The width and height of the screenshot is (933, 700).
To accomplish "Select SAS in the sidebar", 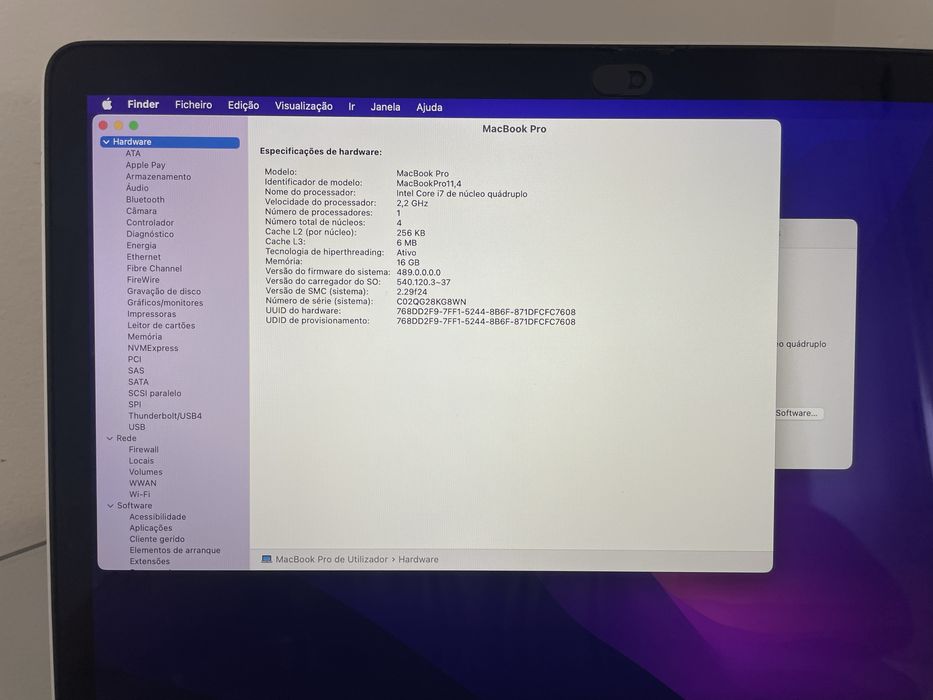I will pyautogui.click(x=136, y=370).
